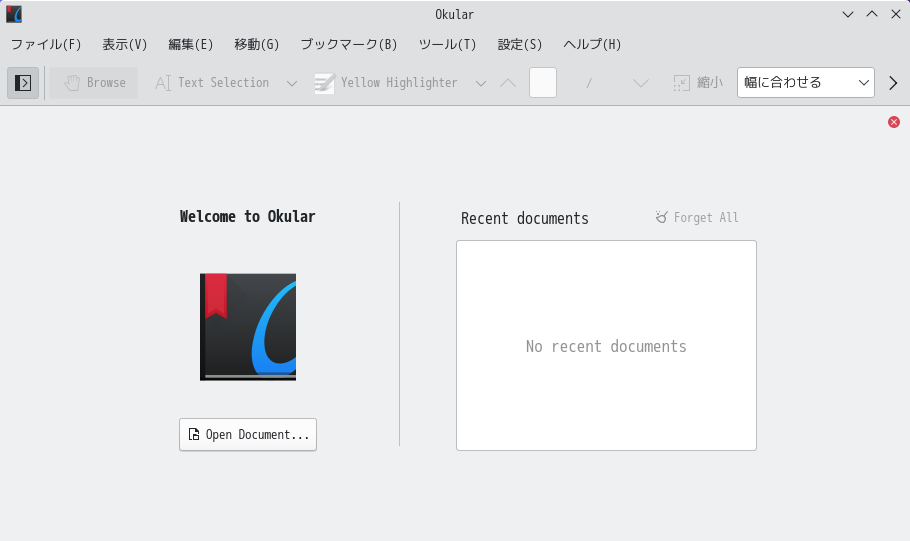Go to next page arrow
The height and width of the screenshot is (541, 910).
(x=641, y=83)
